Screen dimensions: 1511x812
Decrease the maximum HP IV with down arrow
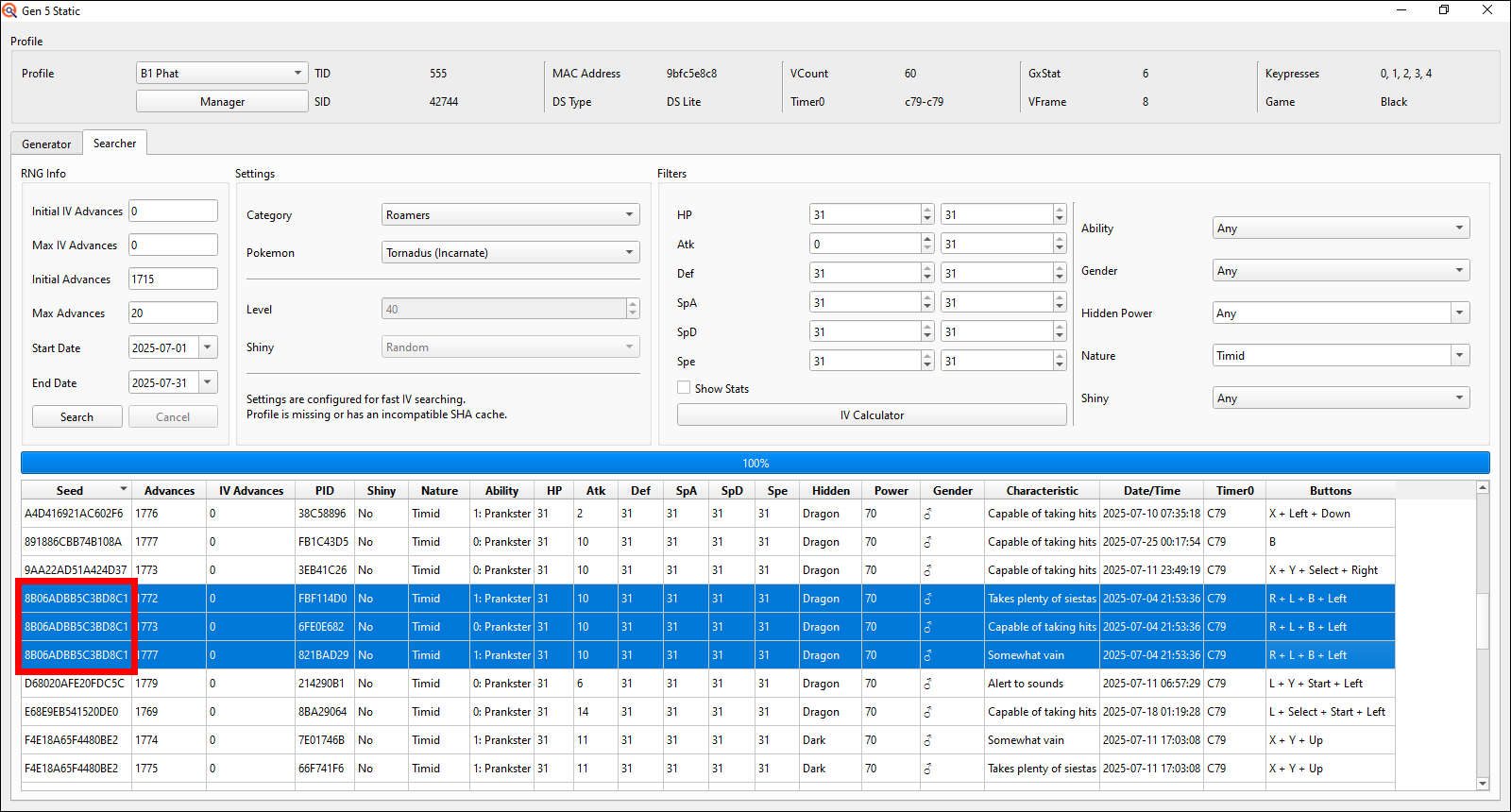[x=1060, y=219]
